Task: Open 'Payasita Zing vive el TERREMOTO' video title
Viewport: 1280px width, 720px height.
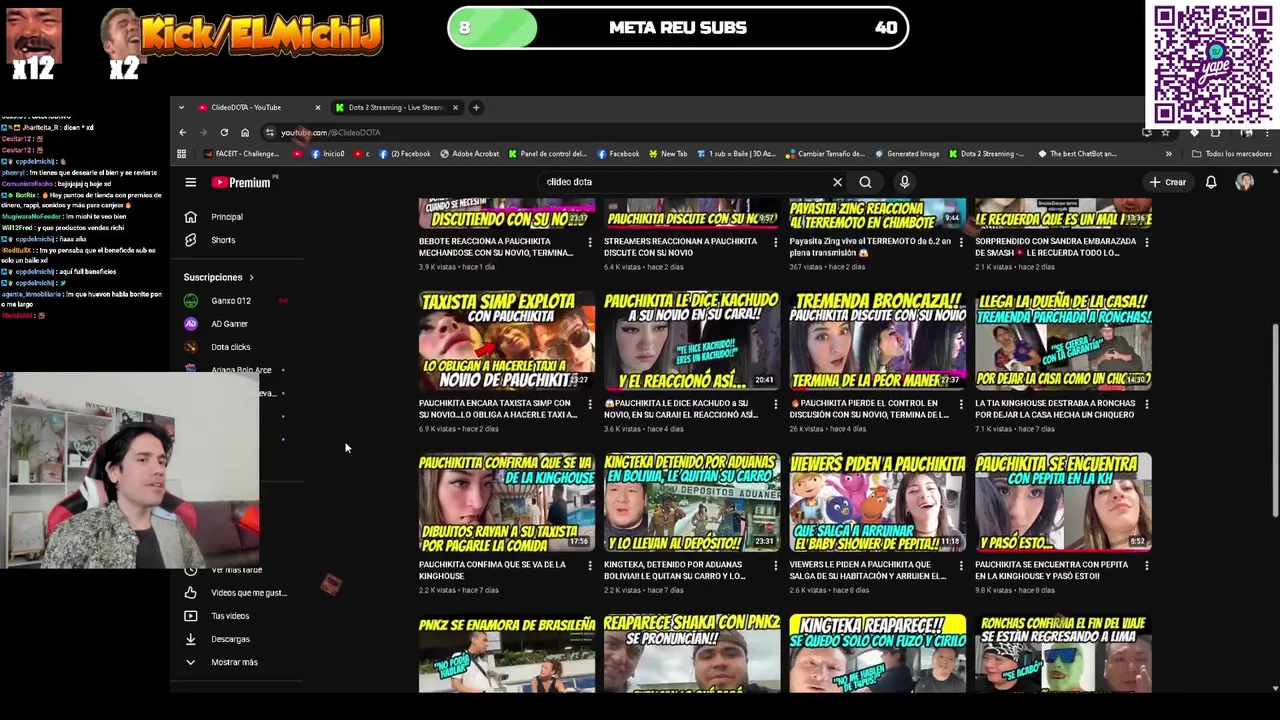Action: coord(868,247)
